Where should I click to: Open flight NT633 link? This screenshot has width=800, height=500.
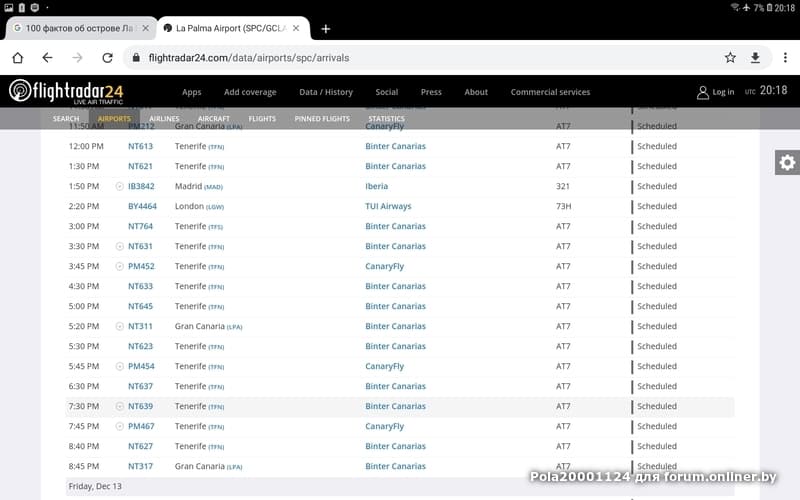pos(140,286)
